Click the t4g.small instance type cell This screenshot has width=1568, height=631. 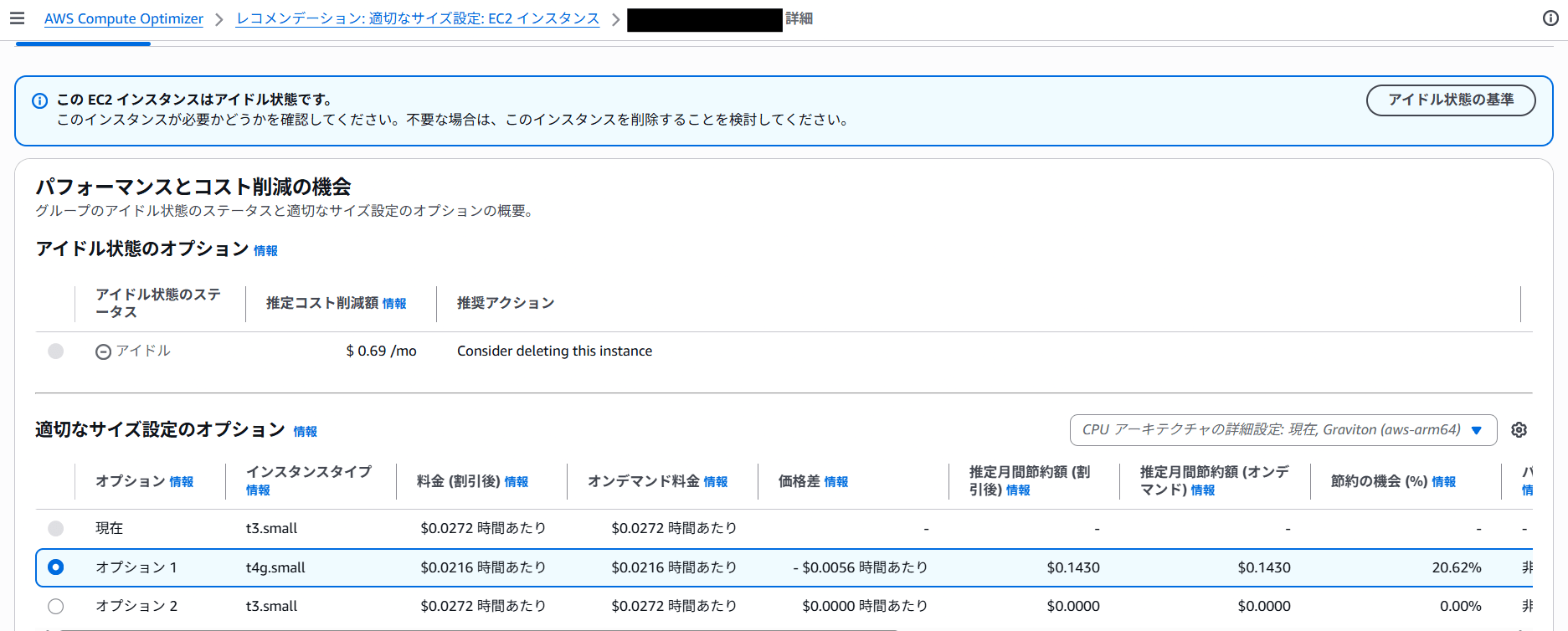[275, 567]
